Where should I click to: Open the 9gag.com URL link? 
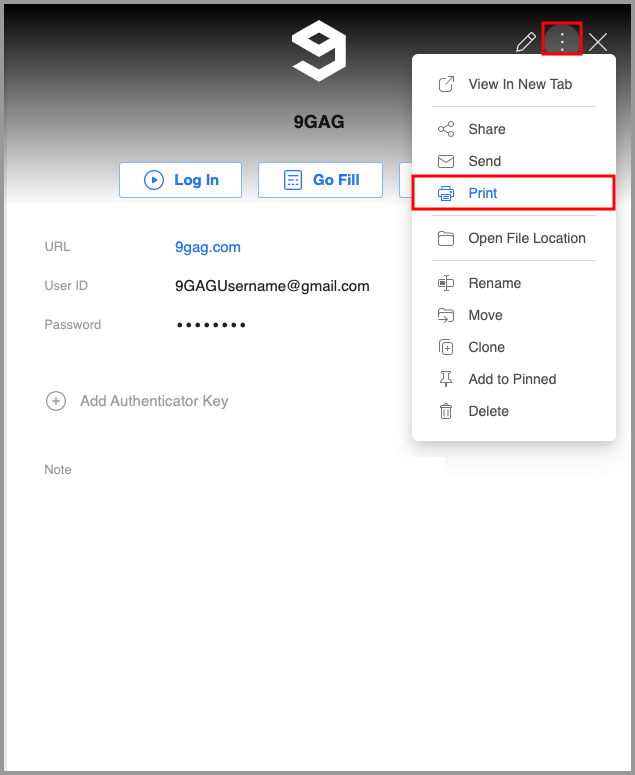(x=207, y=247)
